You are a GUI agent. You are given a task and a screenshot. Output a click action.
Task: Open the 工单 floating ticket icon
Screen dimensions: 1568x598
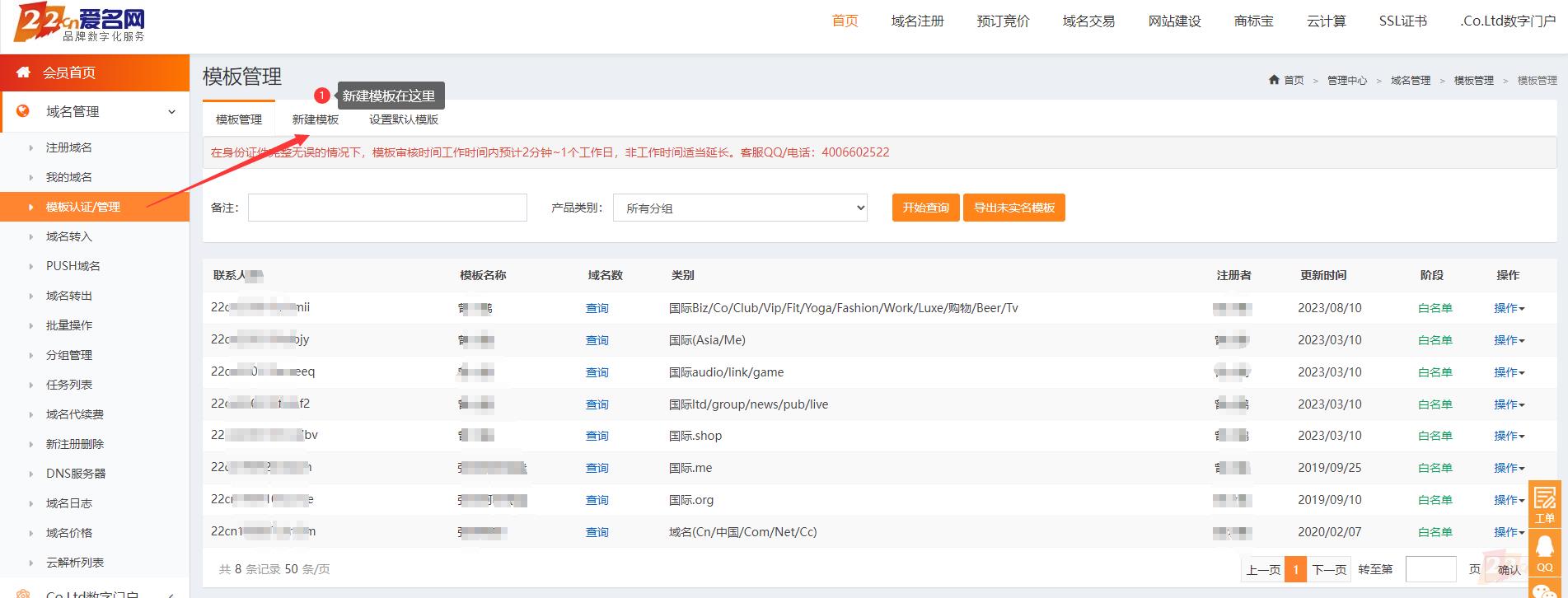1545,504
